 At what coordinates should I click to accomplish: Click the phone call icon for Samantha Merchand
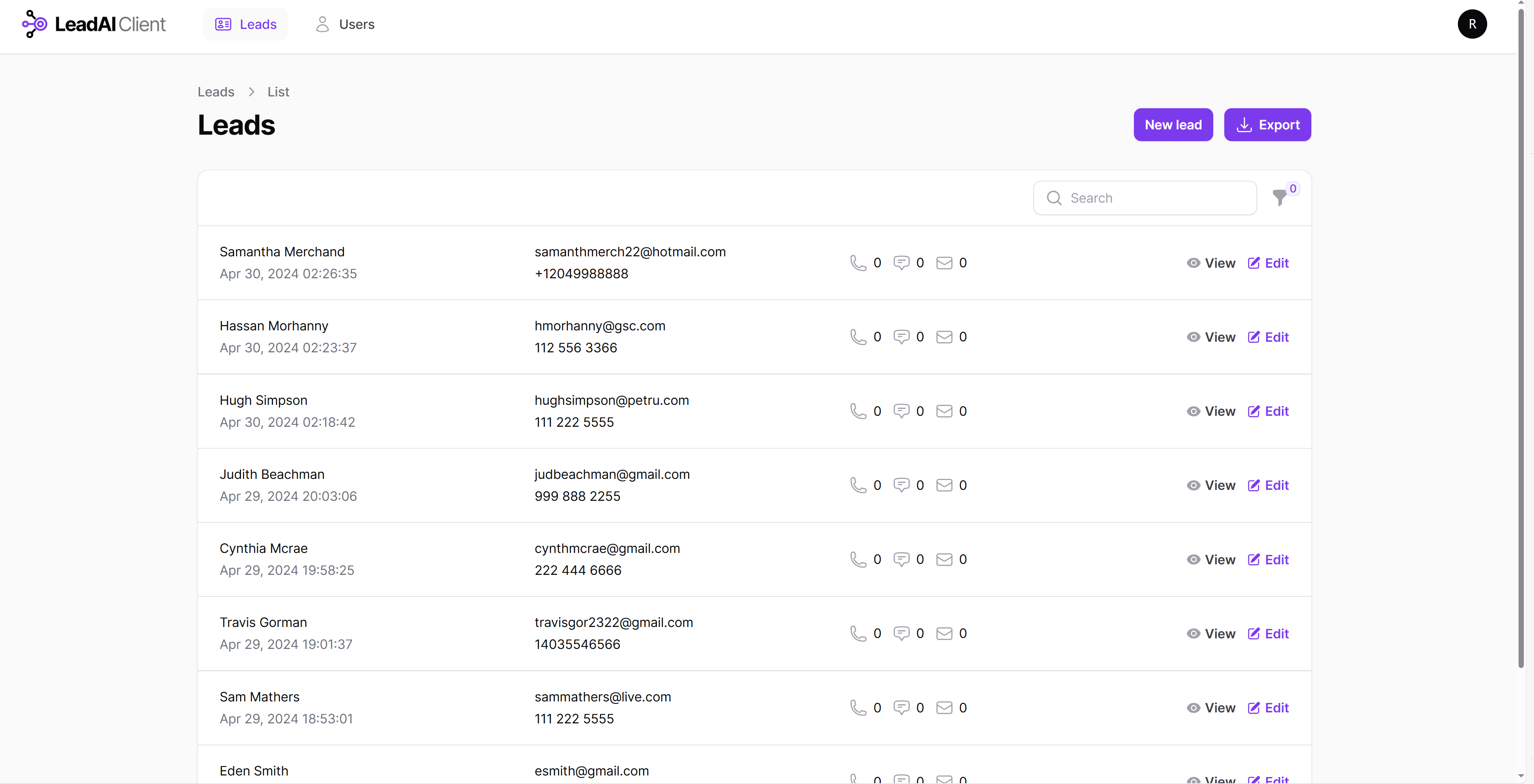(858, 263)
